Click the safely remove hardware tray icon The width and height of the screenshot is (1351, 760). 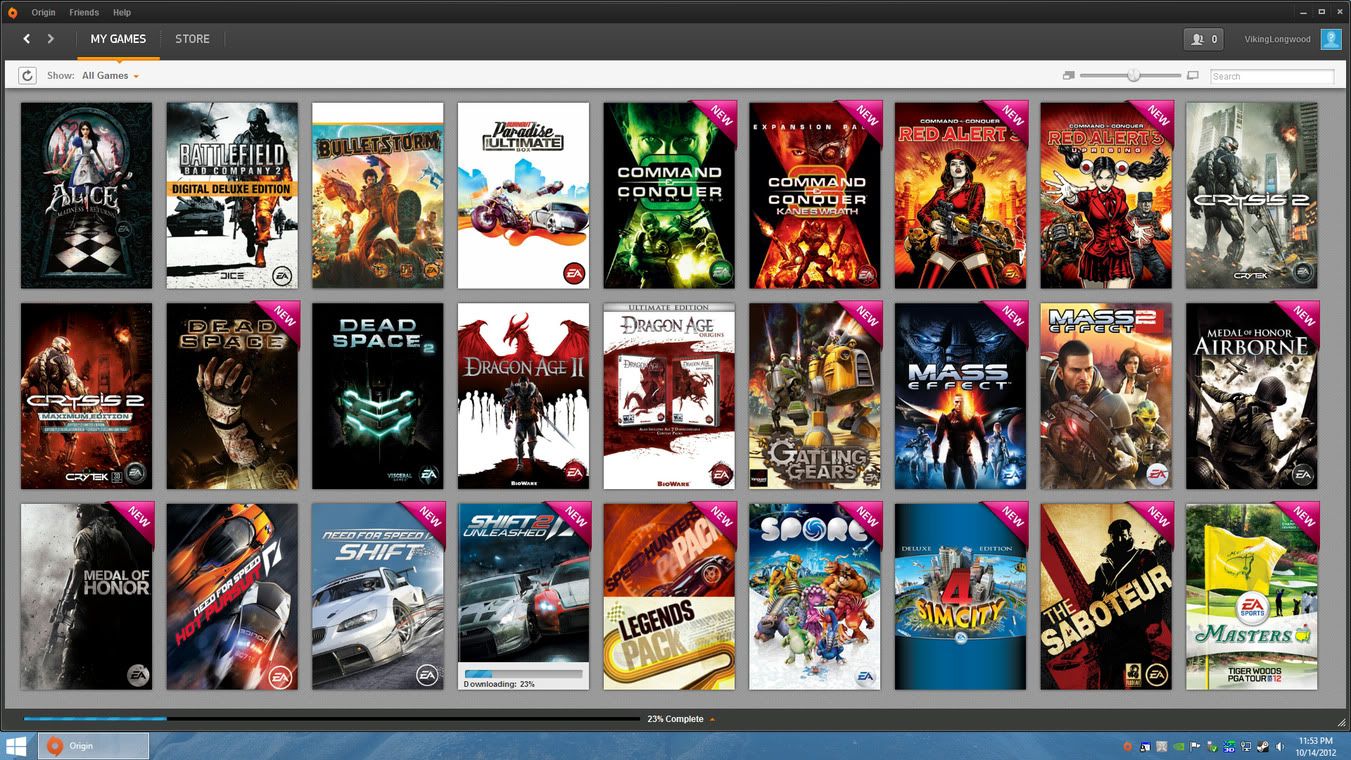1213,746
